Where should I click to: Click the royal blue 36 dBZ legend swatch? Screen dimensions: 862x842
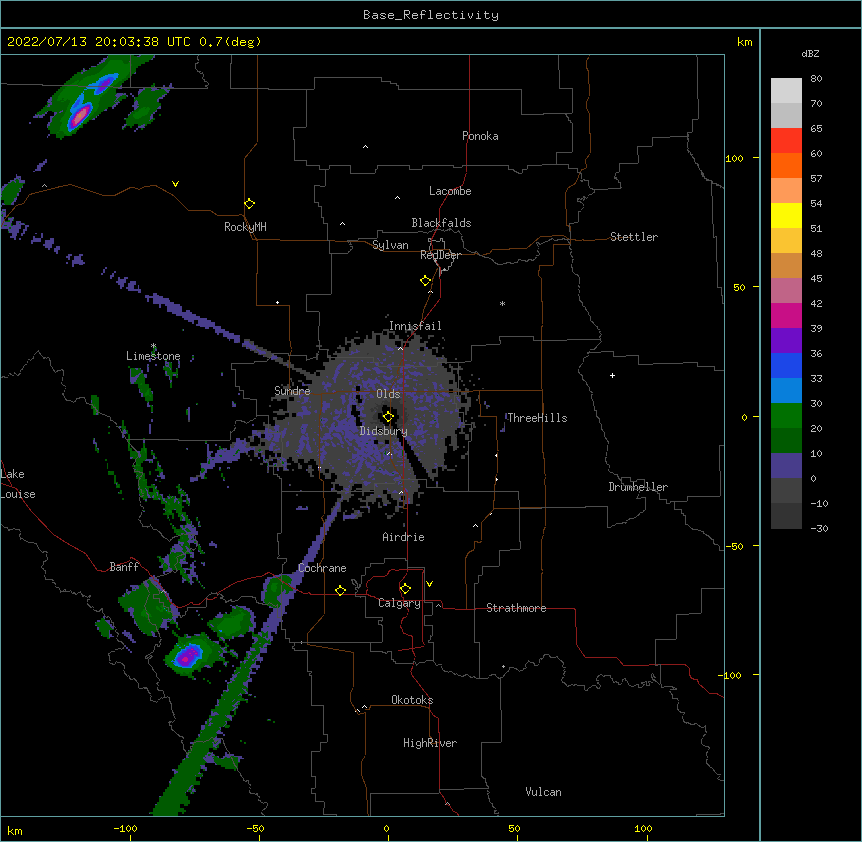(x=786, y=365)
